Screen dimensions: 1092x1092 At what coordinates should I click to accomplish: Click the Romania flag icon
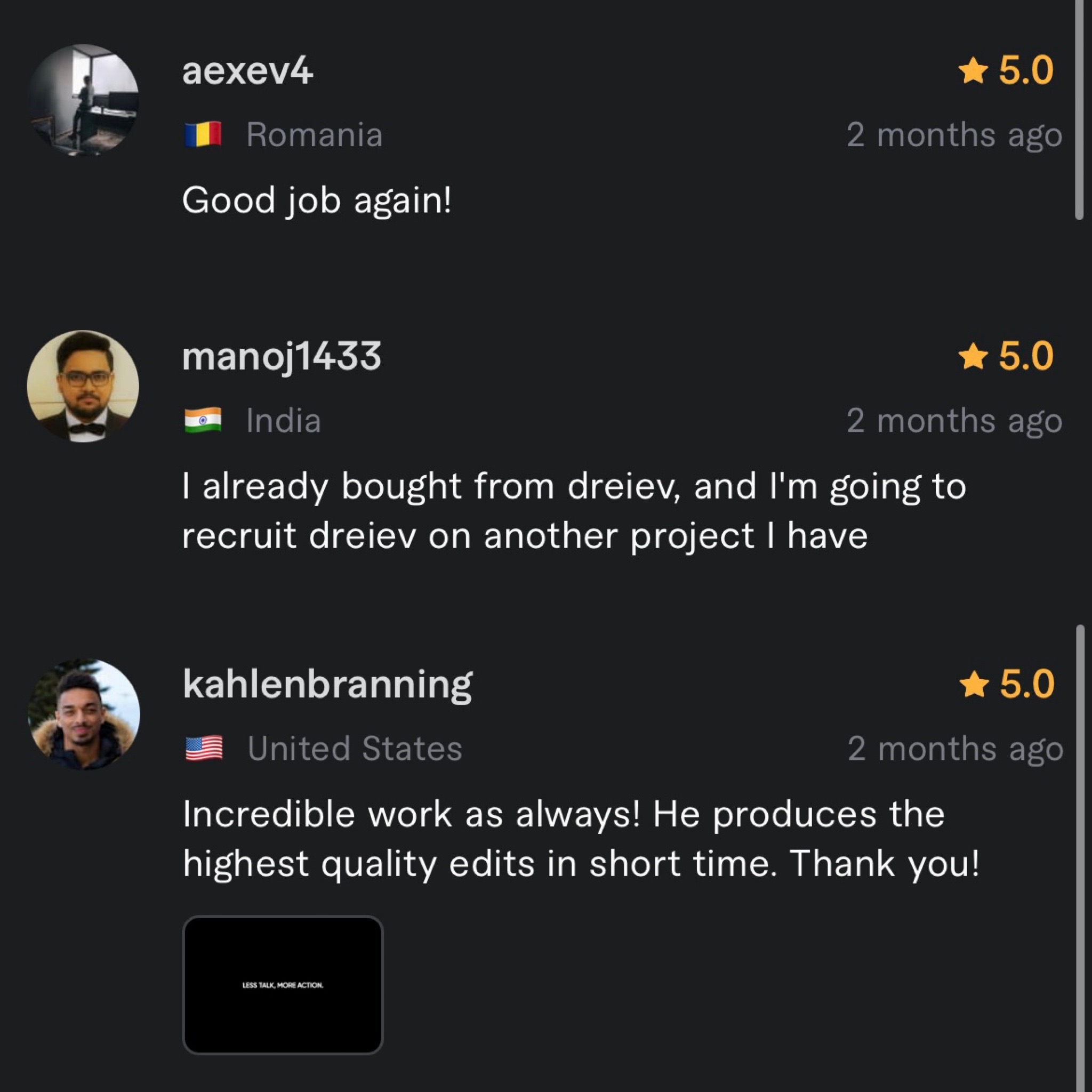pyautogui.click(x=203, y=134)
